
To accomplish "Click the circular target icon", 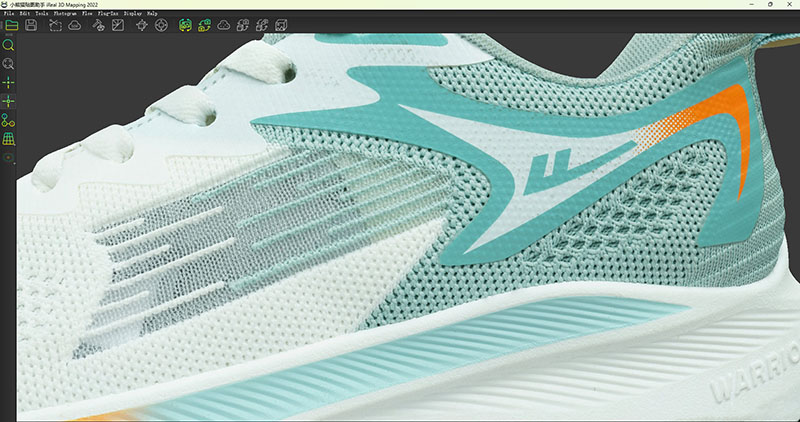I will (x=161, y=25).
